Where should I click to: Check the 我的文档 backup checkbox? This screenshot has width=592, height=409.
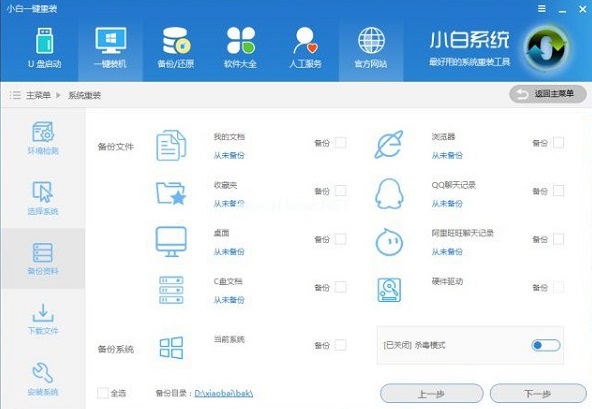[341, 143]
